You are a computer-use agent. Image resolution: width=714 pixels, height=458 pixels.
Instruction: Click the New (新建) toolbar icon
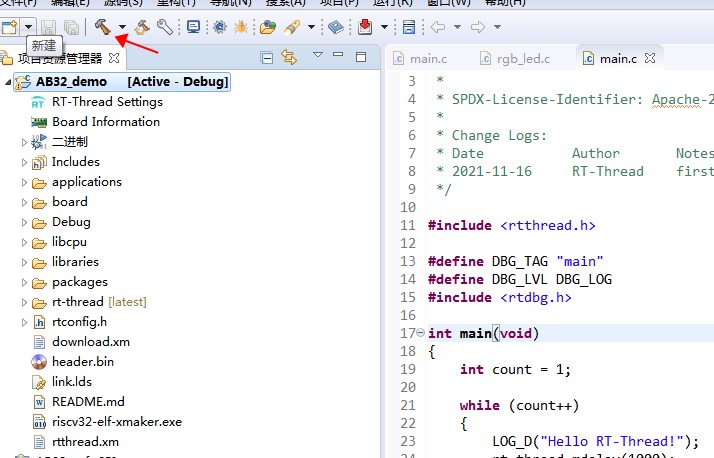click(x=9, y=27)
